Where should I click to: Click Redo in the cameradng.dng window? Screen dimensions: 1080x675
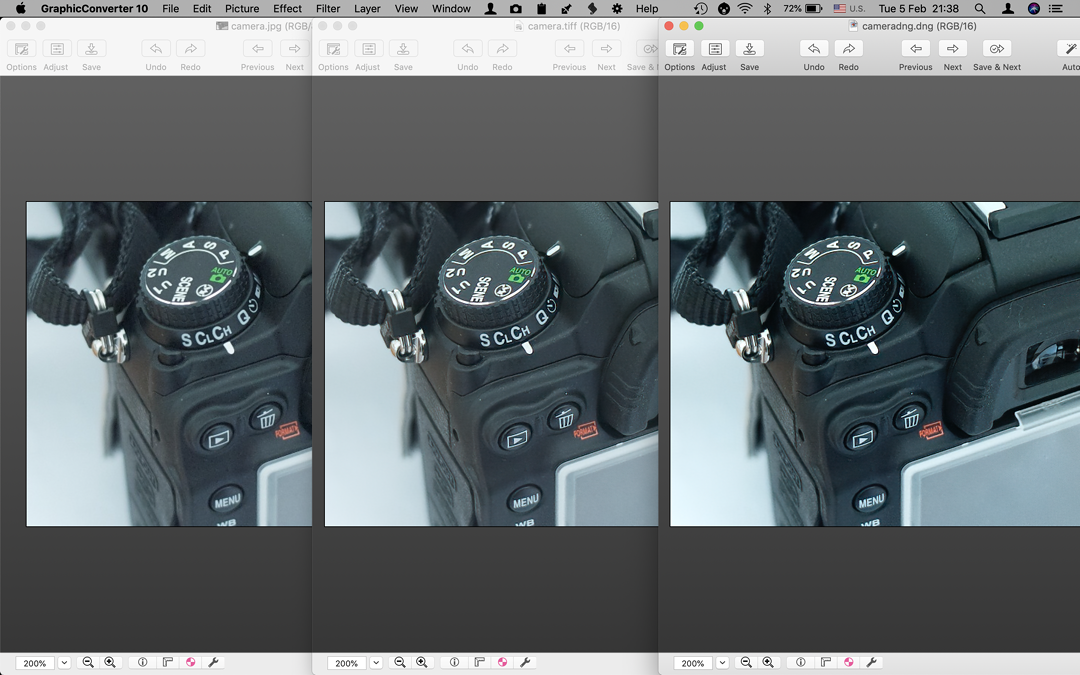click(x=849, y=49)
